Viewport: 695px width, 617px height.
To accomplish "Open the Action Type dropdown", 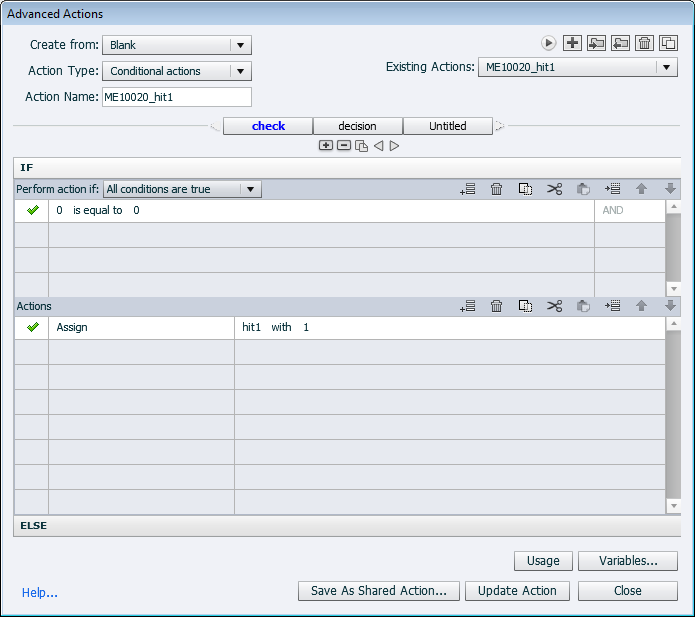I will tap(177, 71).
